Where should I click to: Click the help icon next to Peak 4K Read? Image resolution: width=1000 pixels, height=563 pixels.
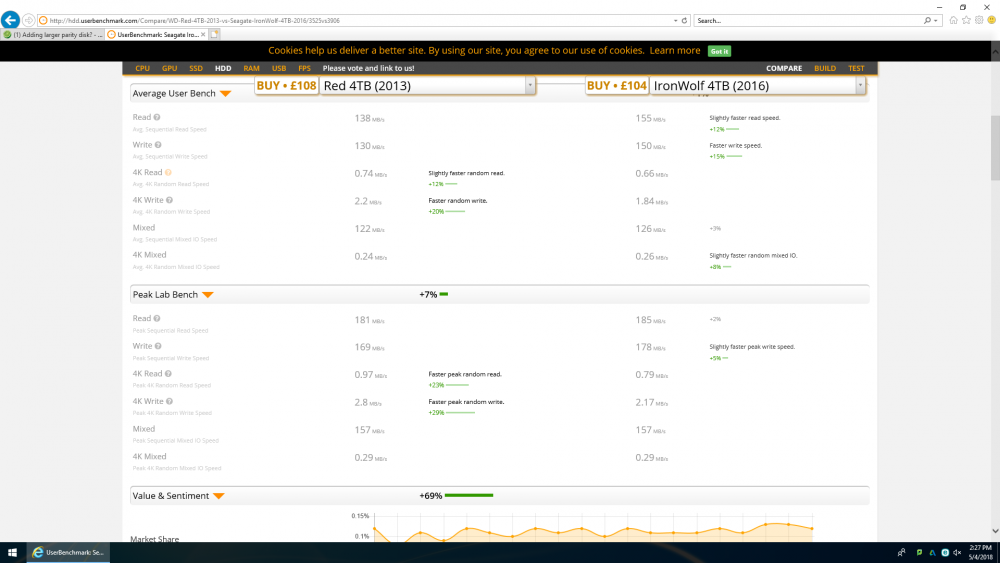[168, 374]
